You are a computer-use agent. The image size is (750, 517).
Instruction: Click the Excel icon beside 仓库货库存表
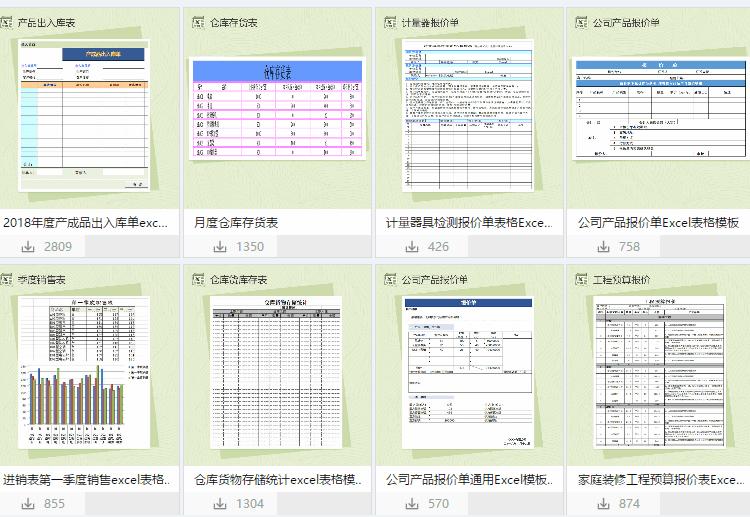(198, 279)
